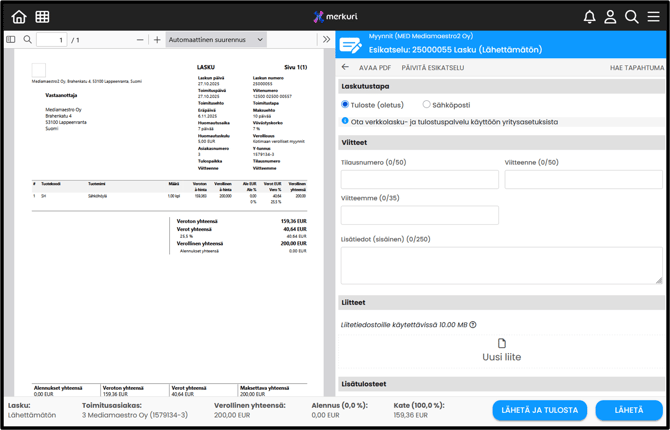This screenshot has width=670, height=430.
Task: Open automatic zoom level dropdown
Action: click(x=216, y=40)
